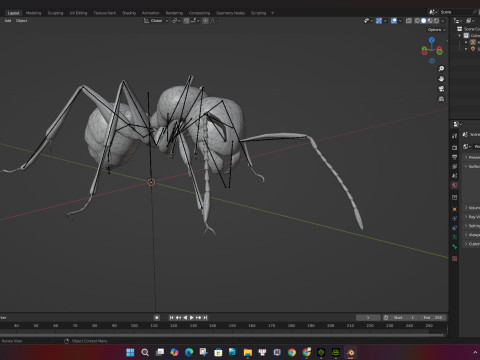Open the Global transform orientation dropdown
The image size is (480, 360).
(156, 21)
